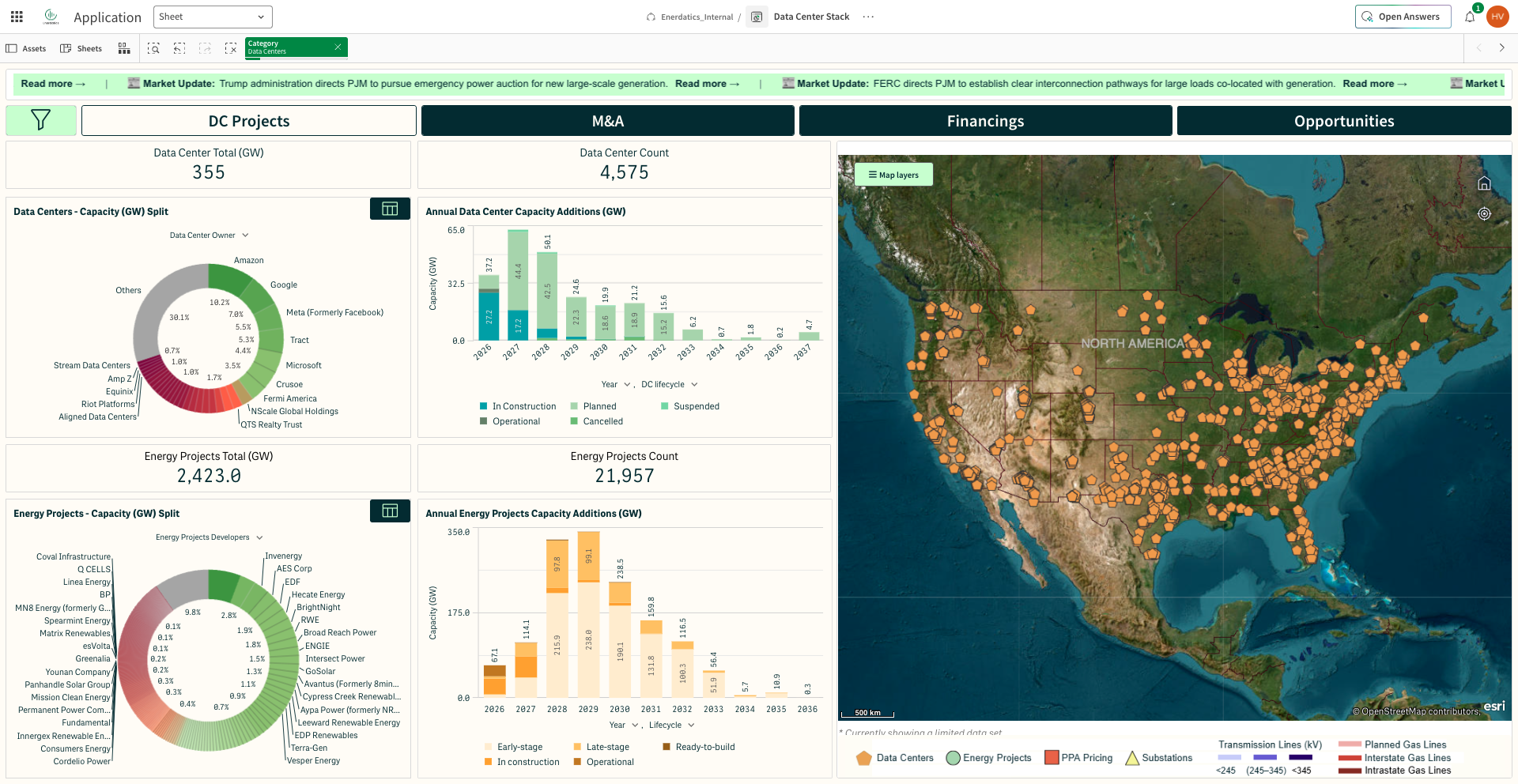The height and width of the screenshot is (784, 1518).
Task: Click the Data Center Total value 355
Action: [209, 172]
